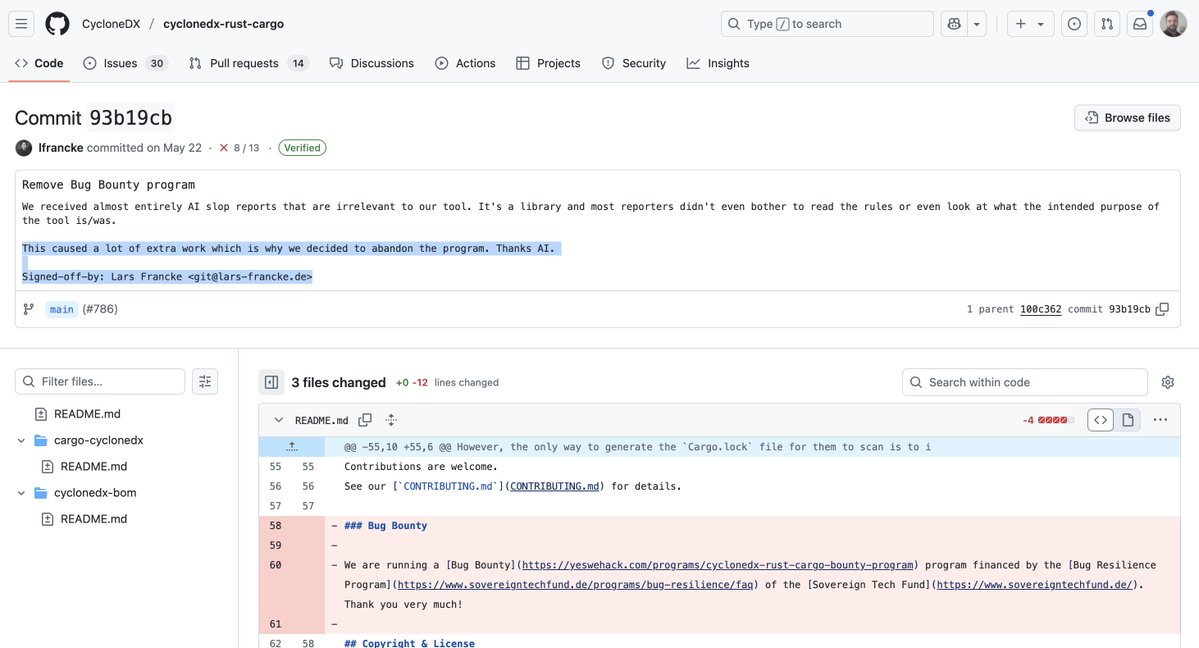Click the 'Contributions are welcome.' line

tap(421, 466)
